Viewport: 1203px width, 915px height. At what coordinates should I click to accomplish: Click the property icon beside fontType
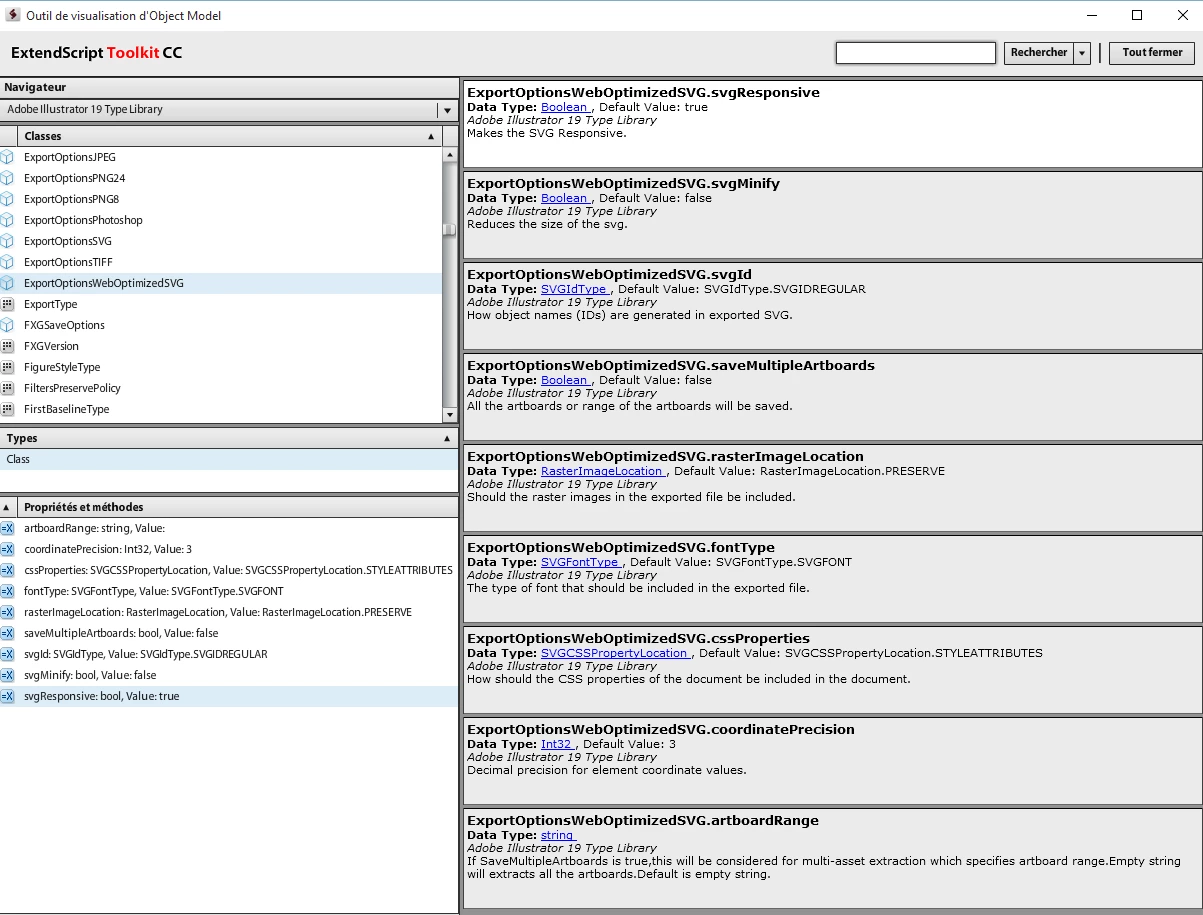coord(7,591)
